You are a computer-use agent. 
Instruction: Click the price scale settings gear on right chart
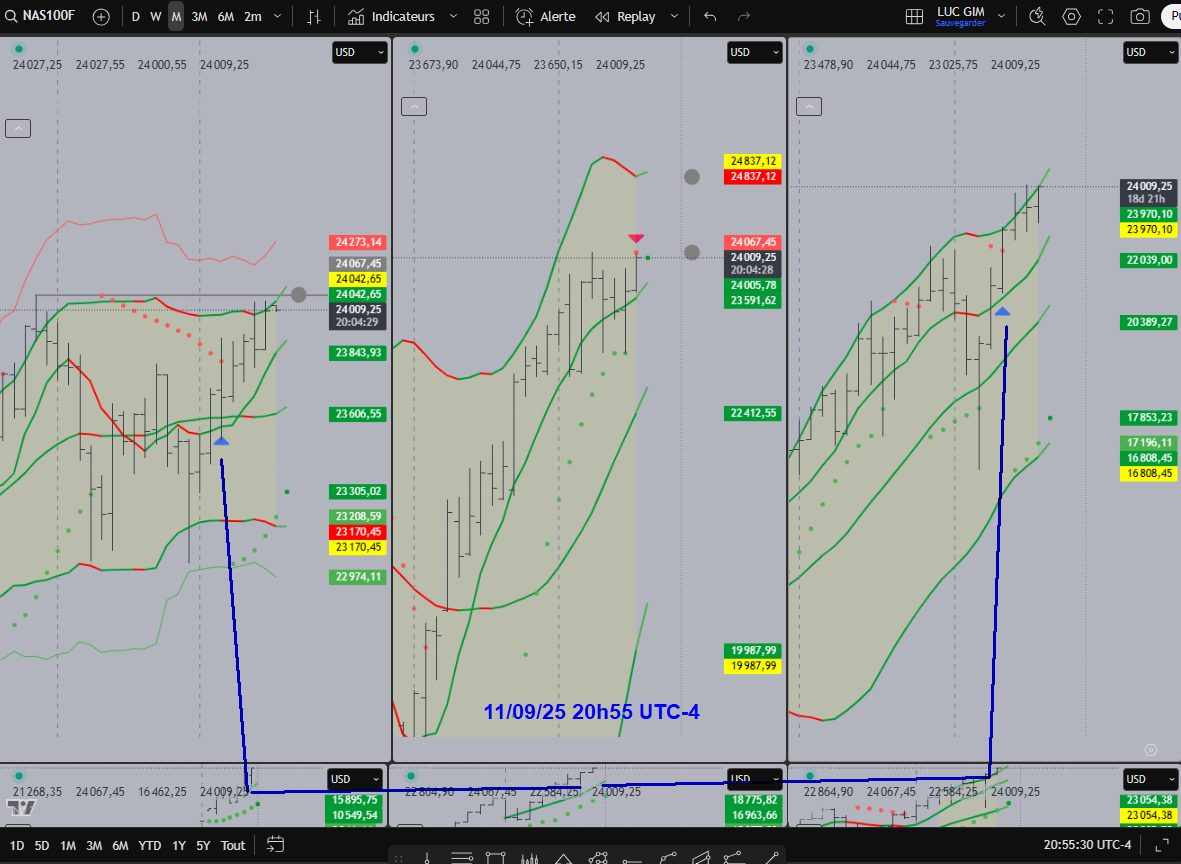1150,750
